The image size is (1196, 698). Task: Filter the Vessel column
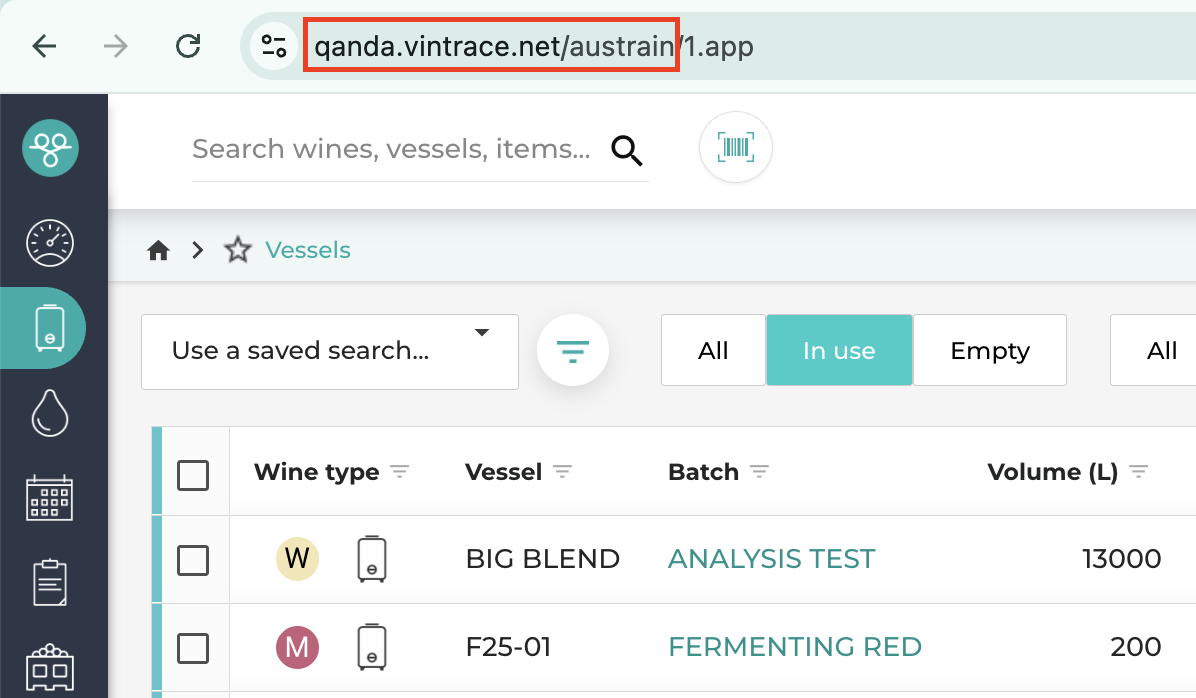pos(562,472)
